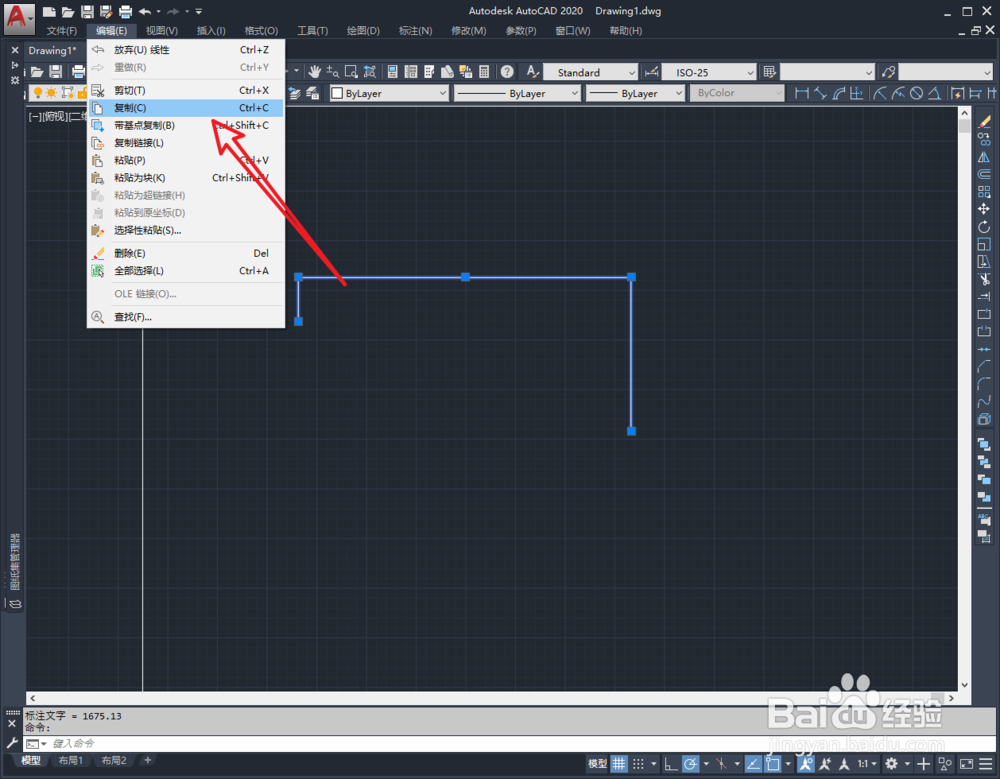
Task: Toggle polar tracking in status bar
Action: [x=690, y=764]
